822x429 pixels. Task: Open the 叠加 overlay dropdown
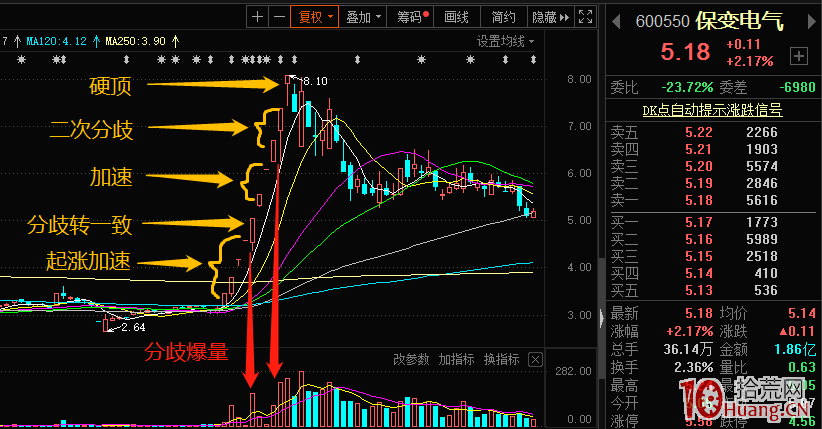(x=363, y=17)
